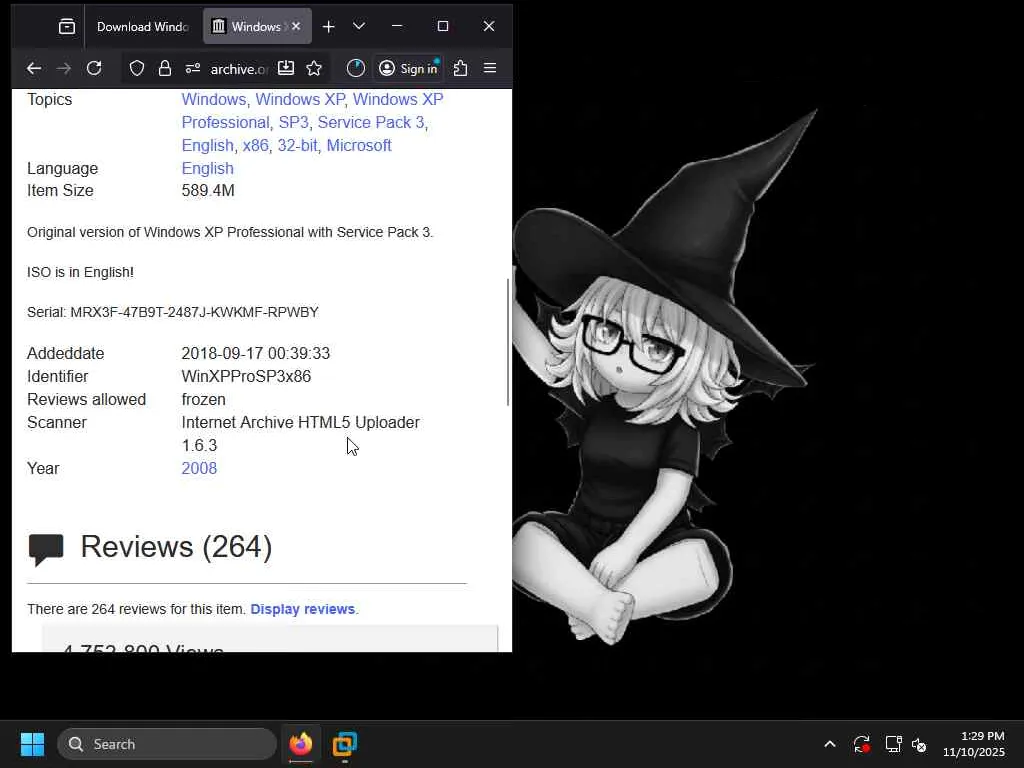Expand the list all tabs chevron

359,26
